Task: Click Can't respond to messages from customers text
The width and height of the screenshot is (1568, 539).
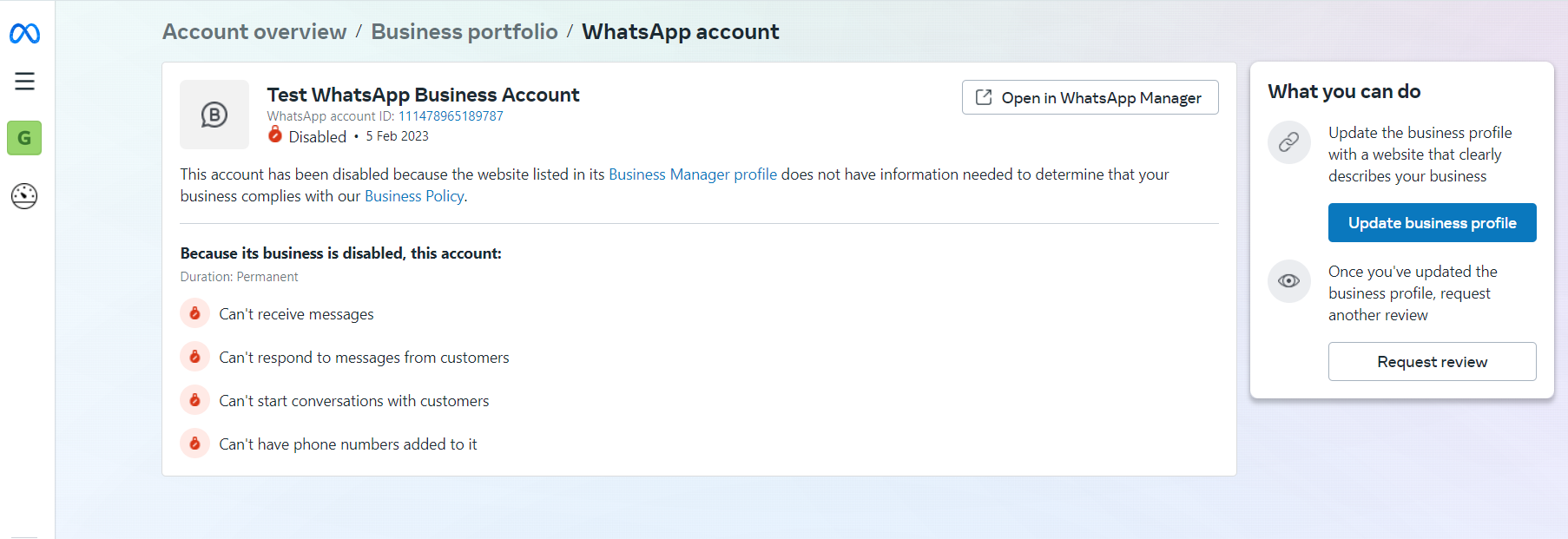Action: [x=364, y=358]
